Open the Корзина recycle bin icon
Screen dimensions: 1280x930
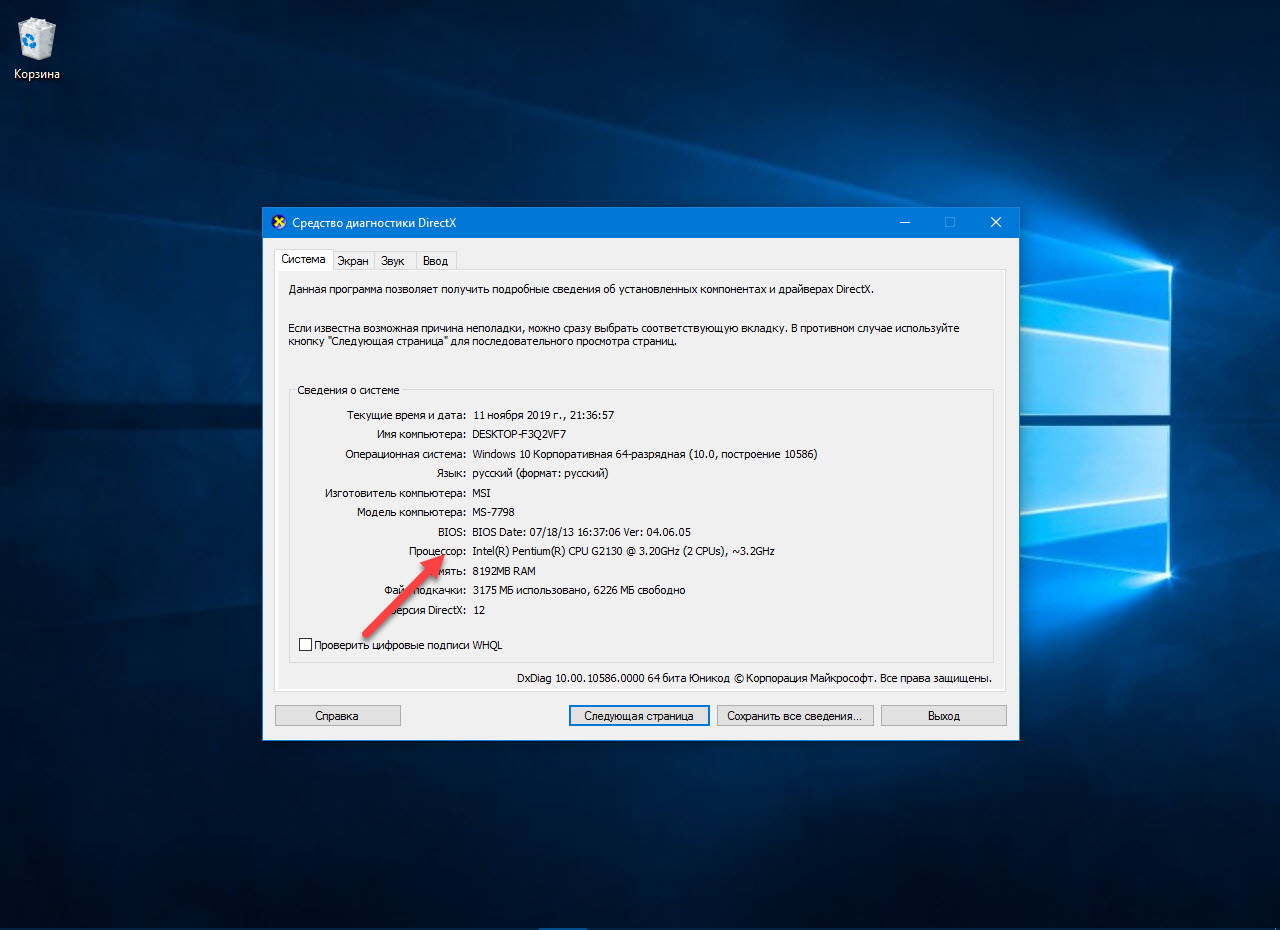(x=37, y=50)
